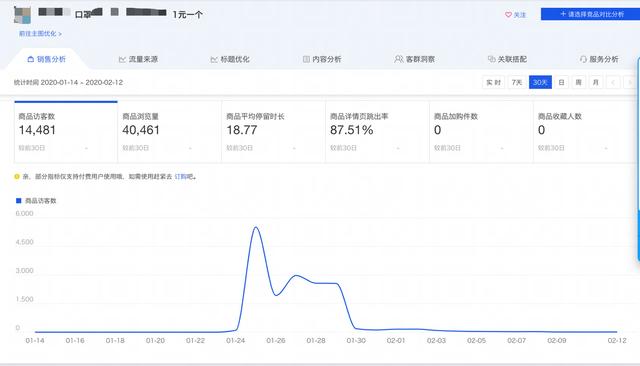Go to previous period with left arrow
The width and height of the screenshot is (640, 366).
click(x=613, y=82)
